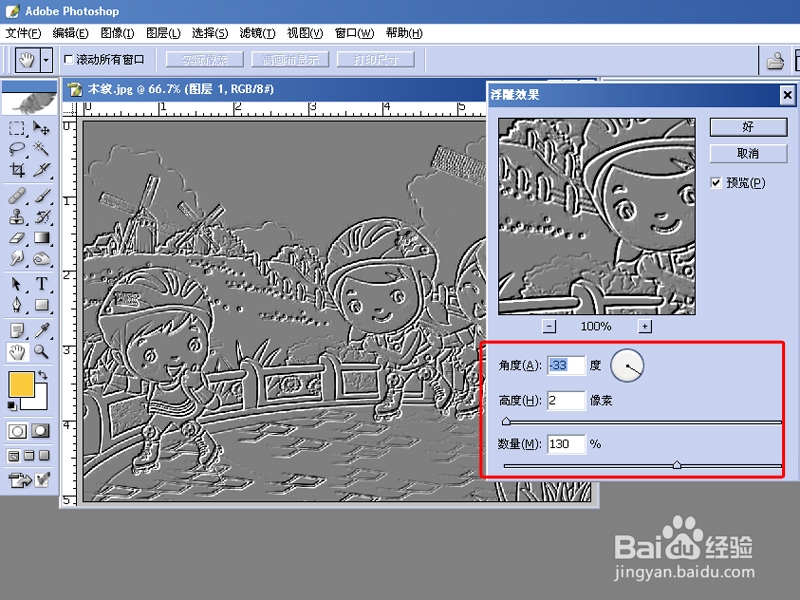Toggle the 预览 preview checkbox
The image size is (800, 600).
716,183
